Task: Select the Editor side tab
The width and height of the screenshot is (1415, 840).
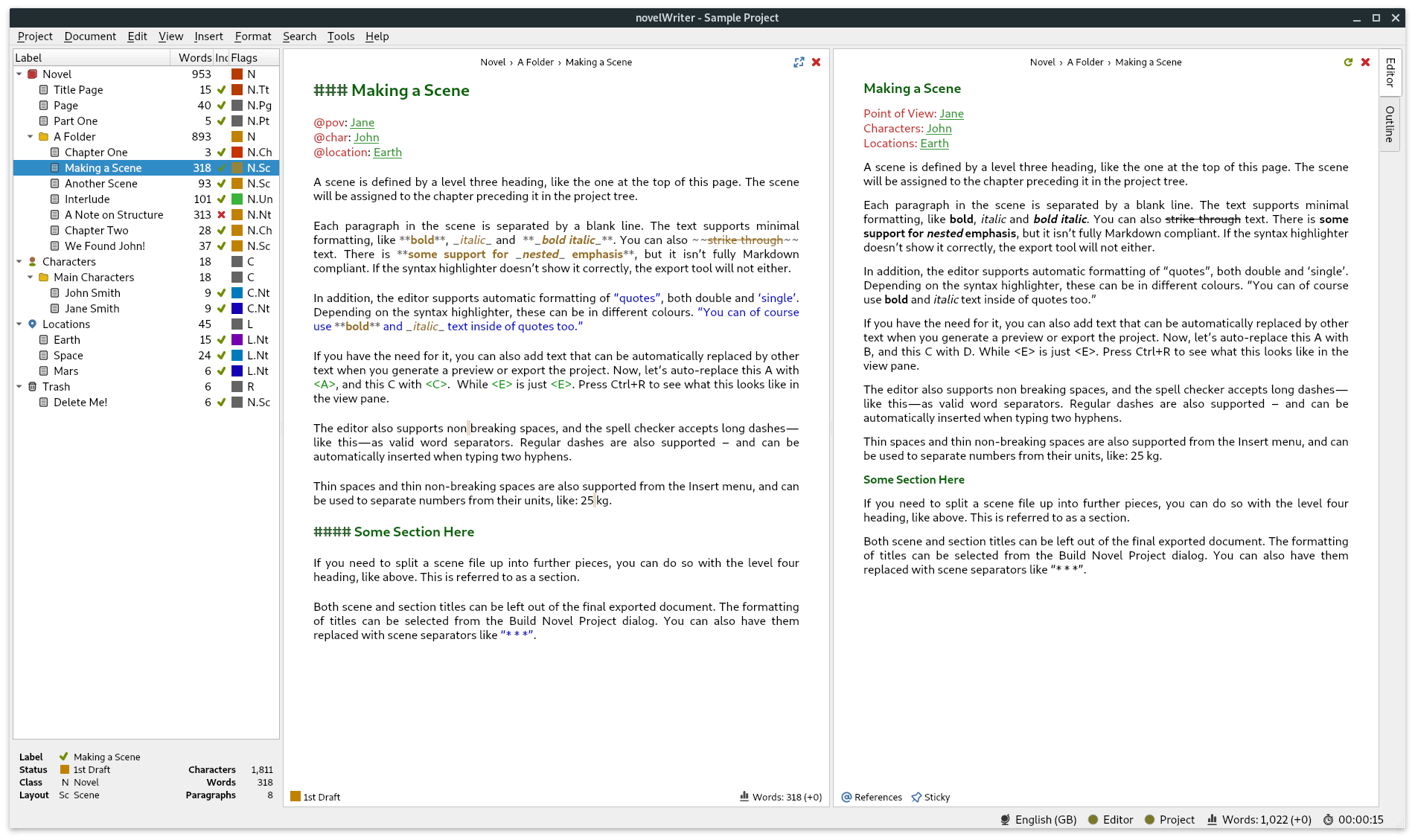Action: (1390, 72)
